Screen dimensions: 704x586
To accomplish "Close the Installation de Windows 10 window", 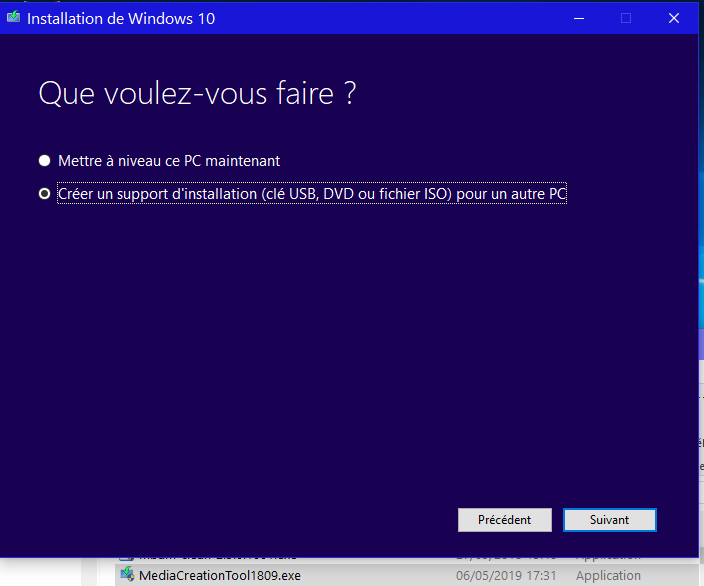I will click(x=673, y=18).
